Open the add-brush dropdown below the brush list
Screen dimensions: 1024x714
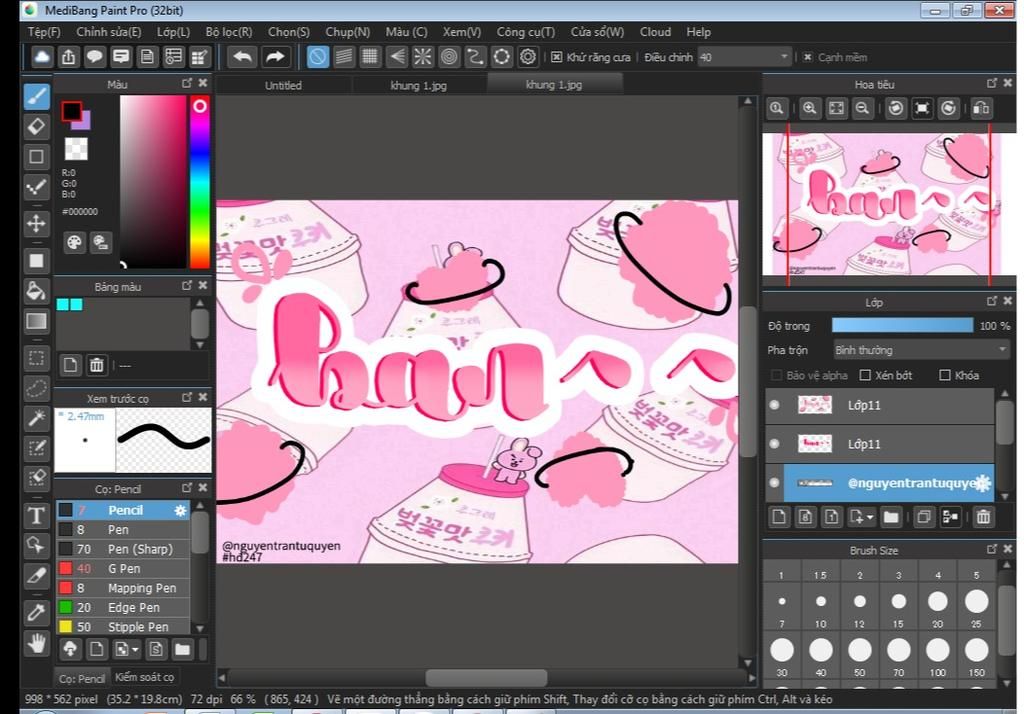(135, 649)
